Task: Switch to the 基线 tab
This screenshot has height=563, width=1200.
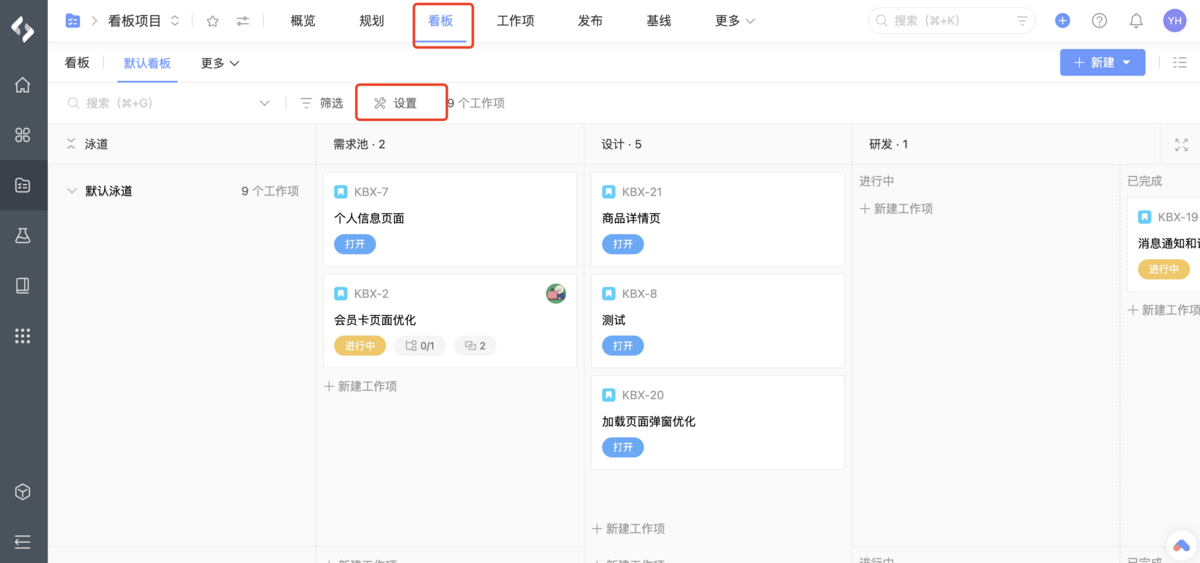Action: 659,21
